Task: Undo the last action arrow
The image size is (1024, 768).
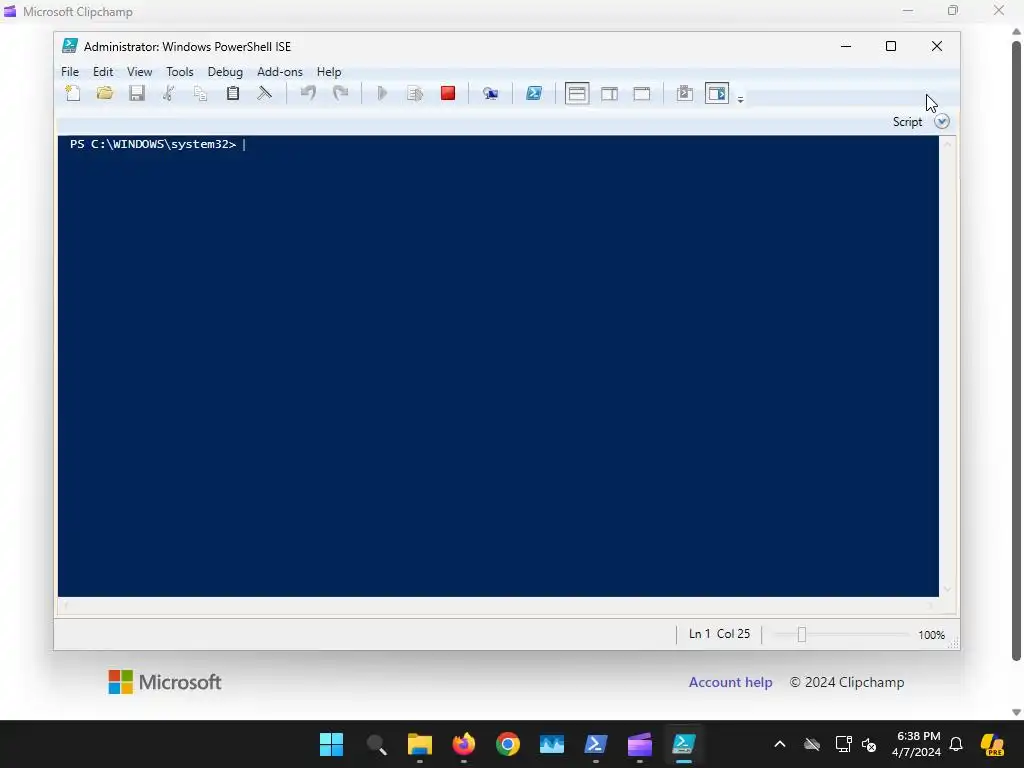Action: [x=308, y=93]
